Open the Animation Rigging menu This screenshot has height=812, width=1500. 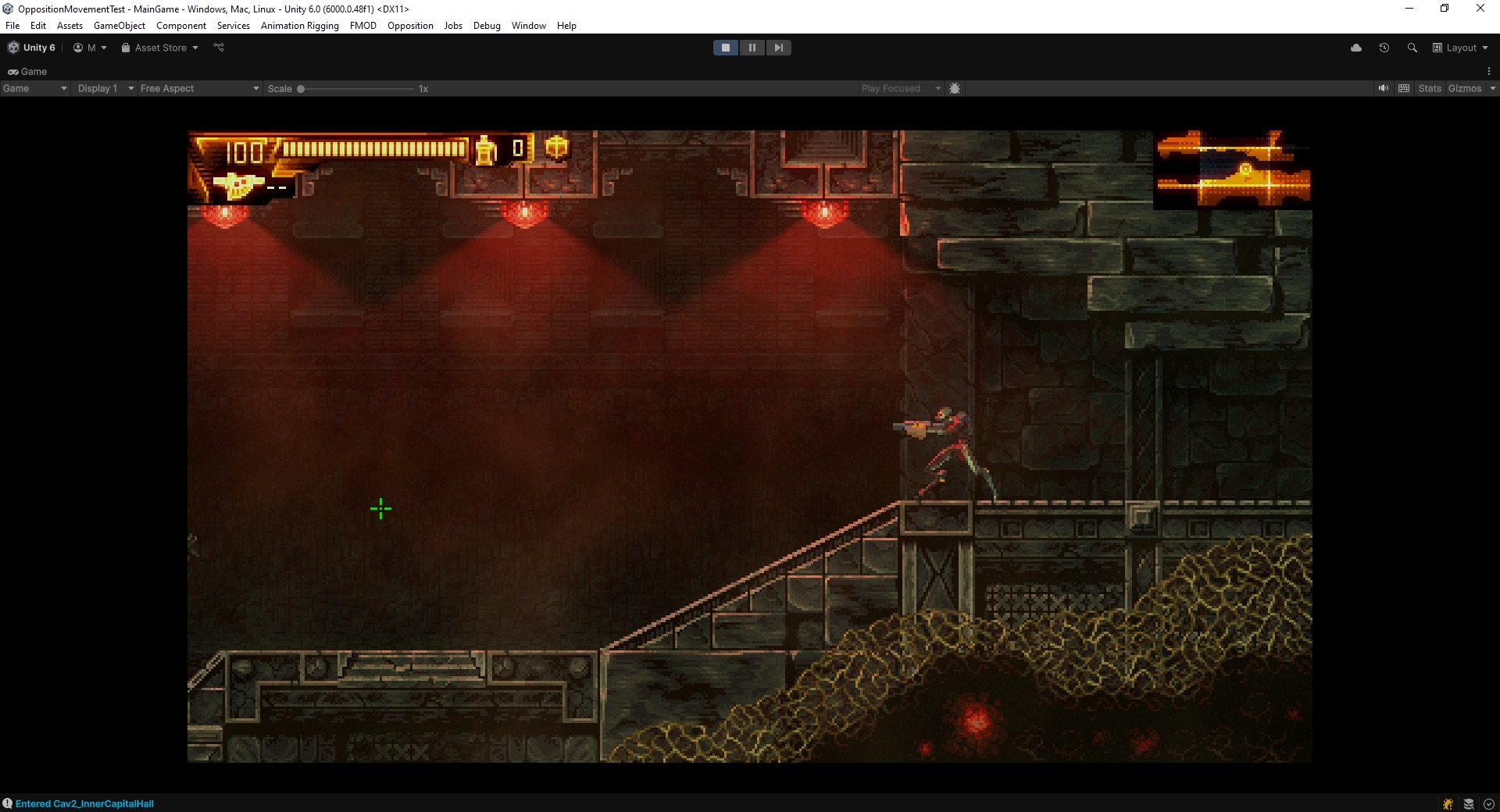(x=300, y=26)
